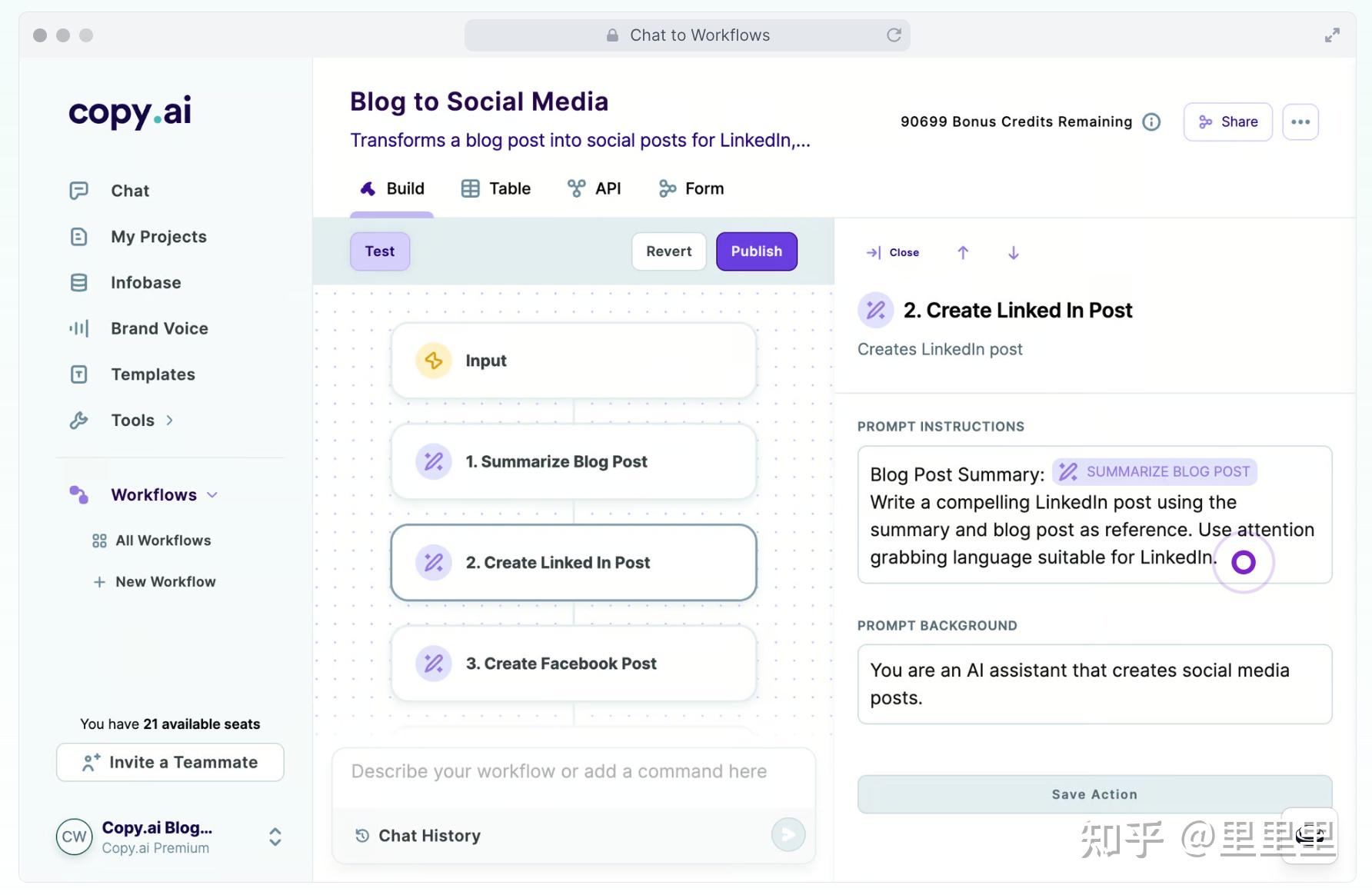Click the address bar lock icon
The image size is (1372, 895).
pos(612,35)
